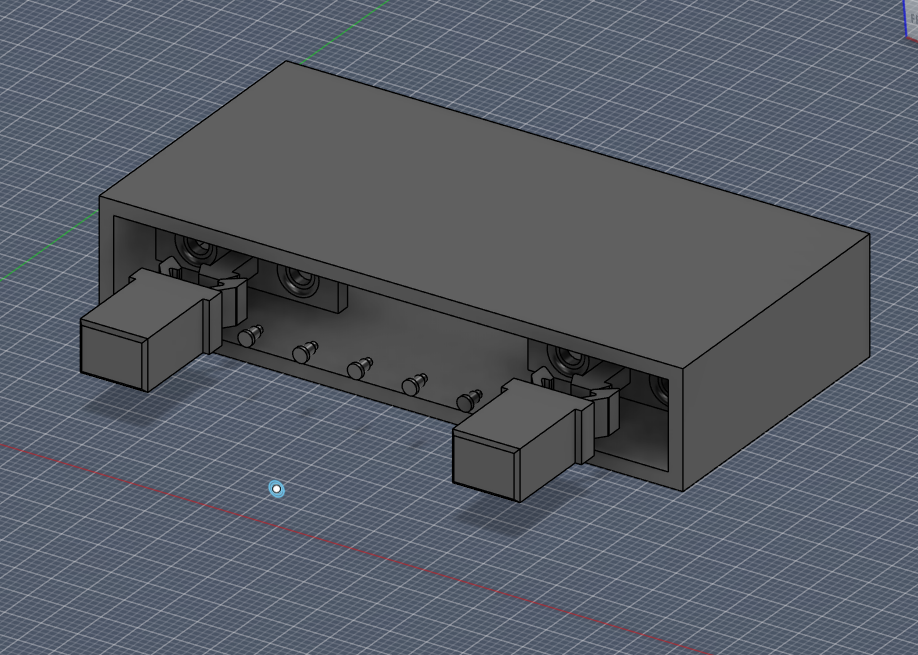Image resolution: width=918 pixels, height=655 pixels.
Task: Click the circular mounting boss above the right connector
Action: pyautogui.click(x=567, y=359)
